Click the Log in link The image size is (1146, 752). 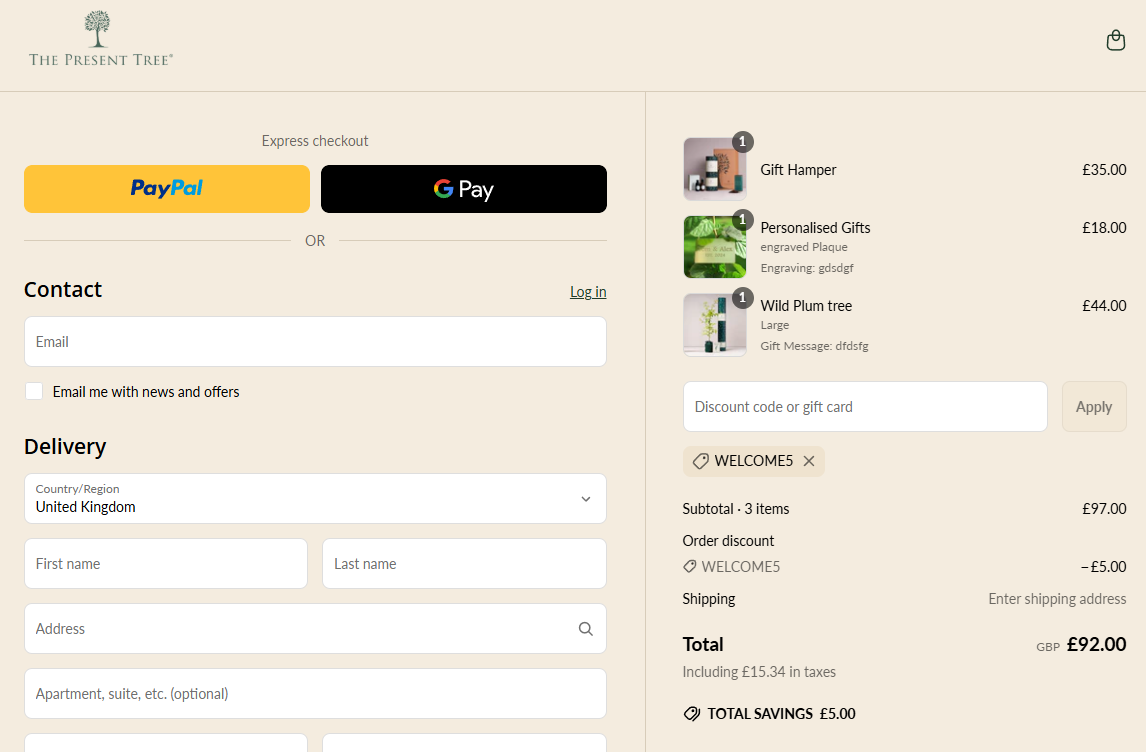(588, 292)
